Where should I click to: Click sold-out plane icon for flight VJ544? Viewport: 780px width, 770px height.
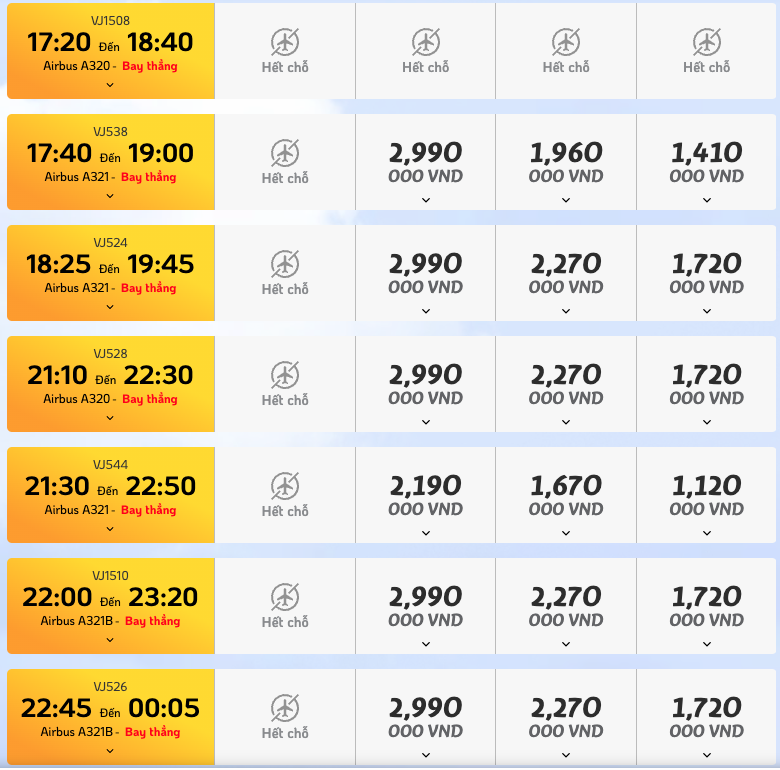285,485
